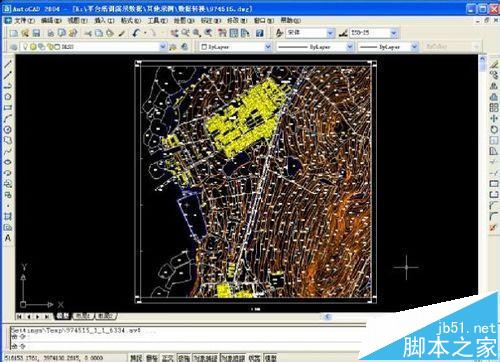Select the Array modify tool
Viewport: 500px width, 362px height.
tap(494, 107)
